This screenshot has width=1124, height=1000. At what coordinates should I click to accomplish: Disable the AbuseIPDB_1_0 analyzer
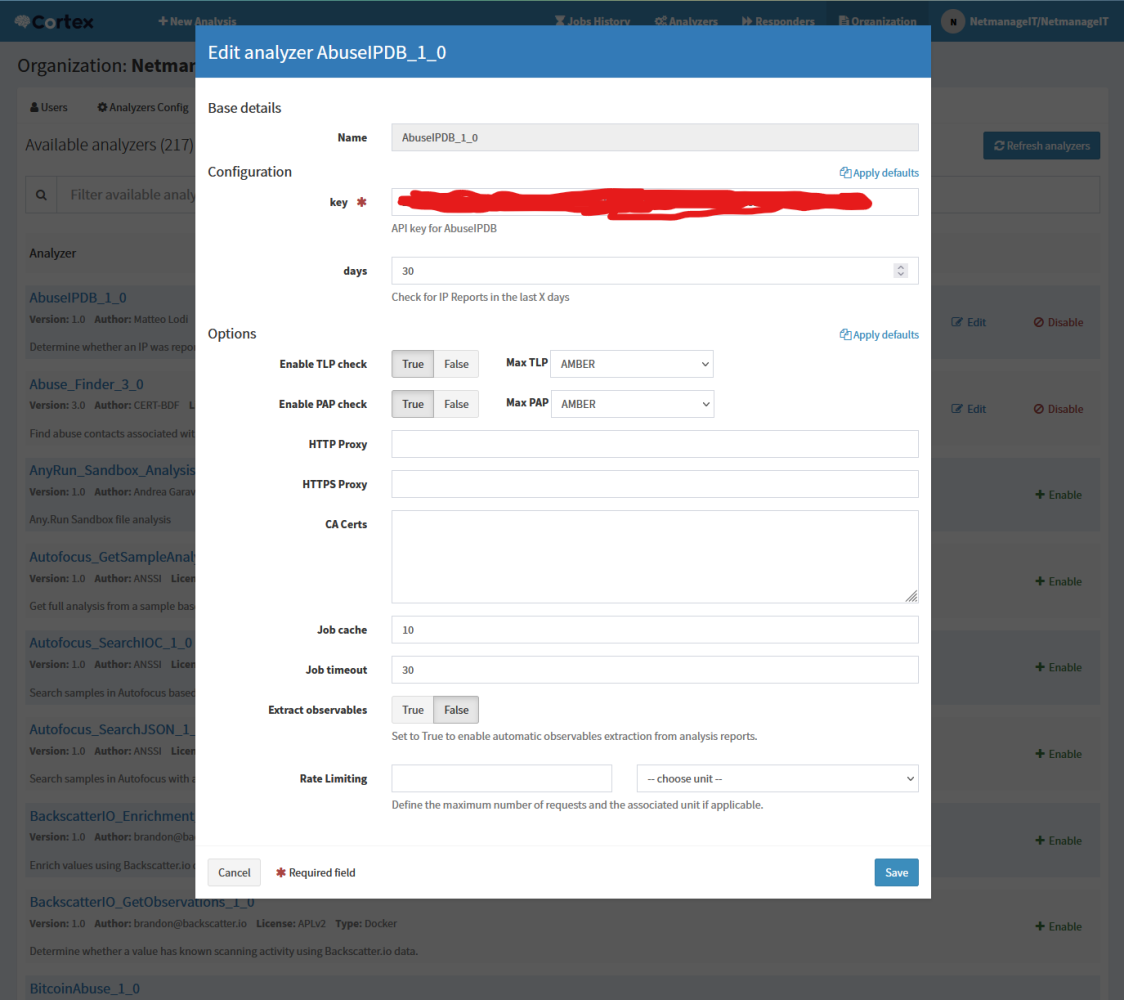[x=1058, y=322]
